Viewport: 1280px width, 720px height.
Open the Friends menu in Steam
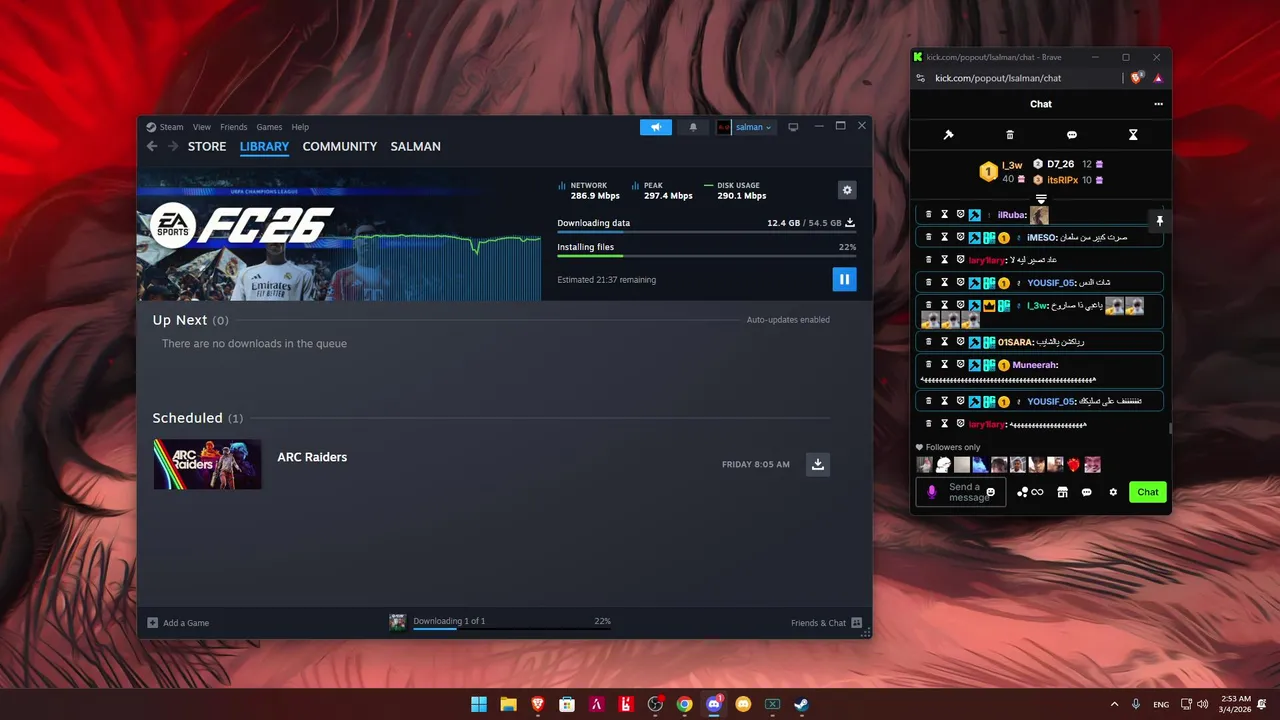233,127
